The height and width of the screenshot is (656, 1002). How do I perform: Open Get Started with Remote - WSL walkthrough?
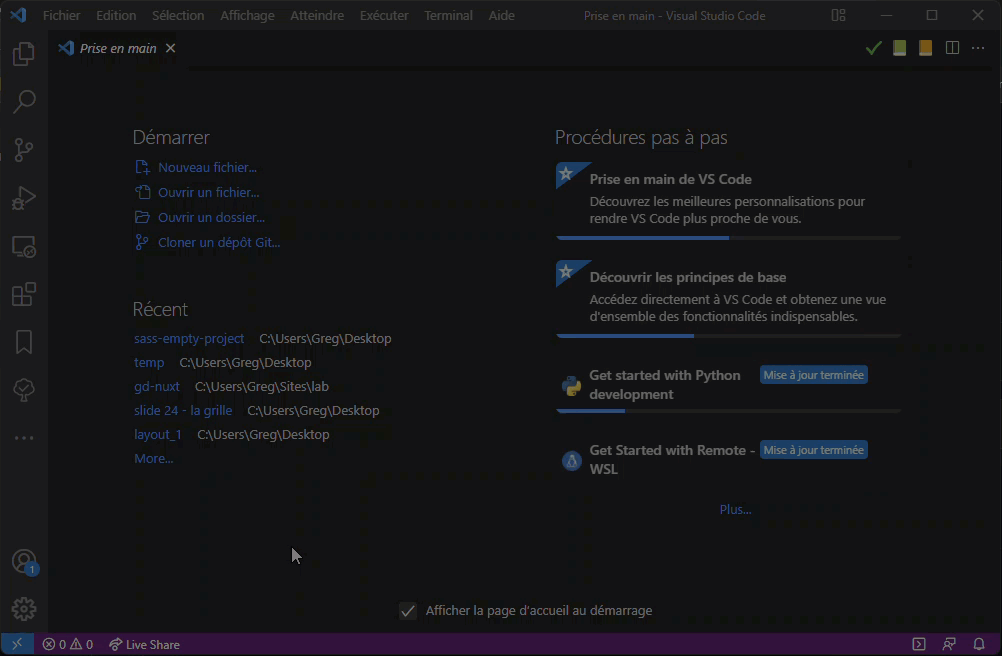pos(728,459)
